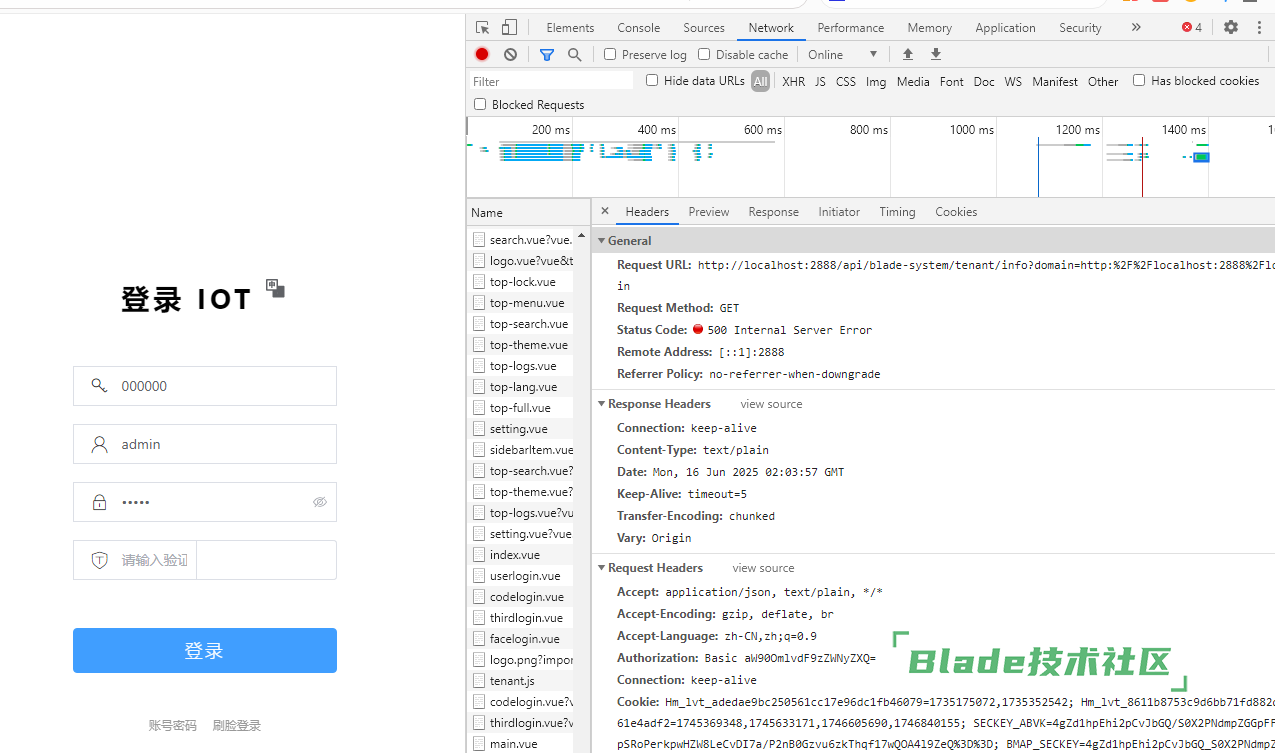Click the username field showing admin
1275x753 pixels.
pyautogui.click(x=205, y=444)
